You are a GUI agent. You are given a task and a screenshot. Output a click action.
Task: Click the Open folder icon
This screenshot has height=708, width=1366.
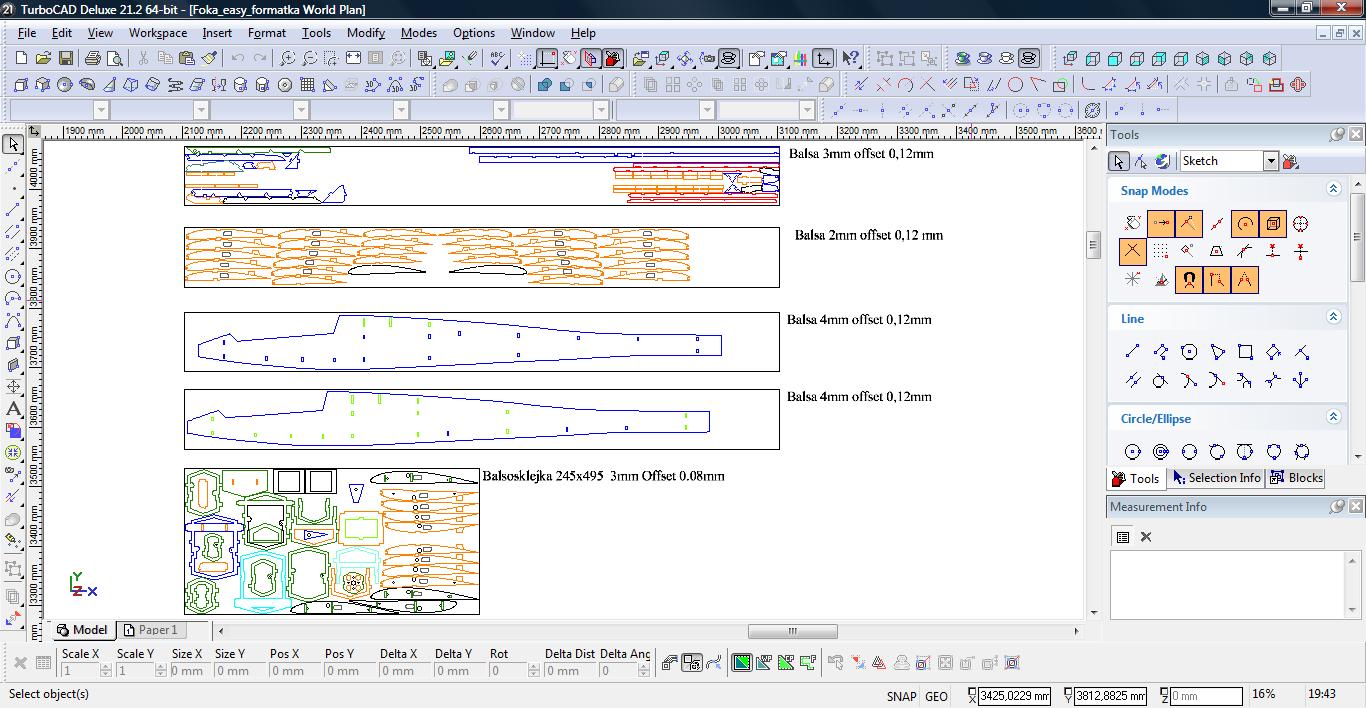coord(43,59)
